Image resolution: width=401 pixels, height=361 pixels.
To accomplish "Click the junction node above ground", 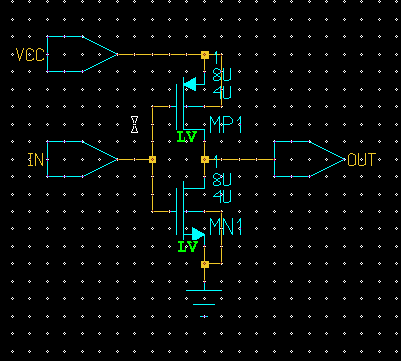I will [205, 264].
